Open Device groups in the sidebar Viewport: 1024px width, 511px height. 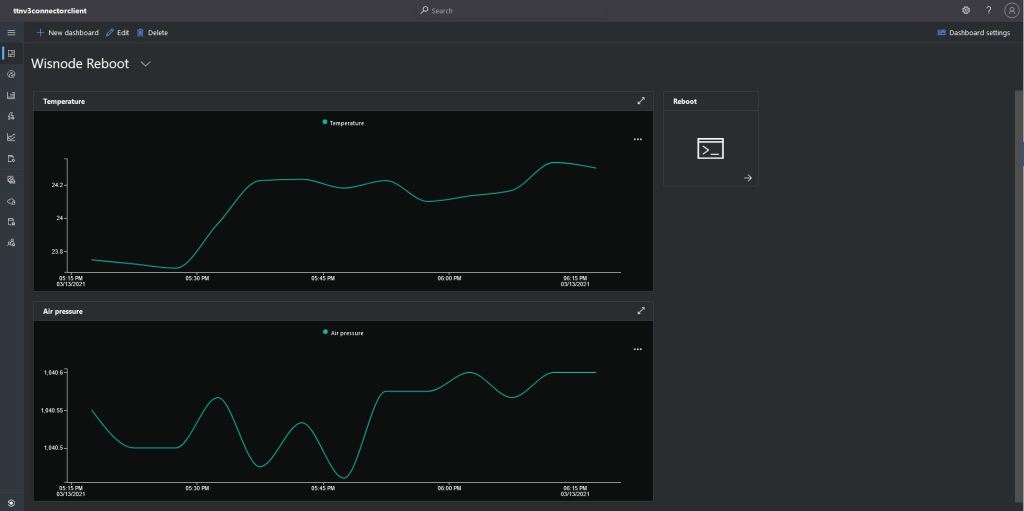coord(11,95)
